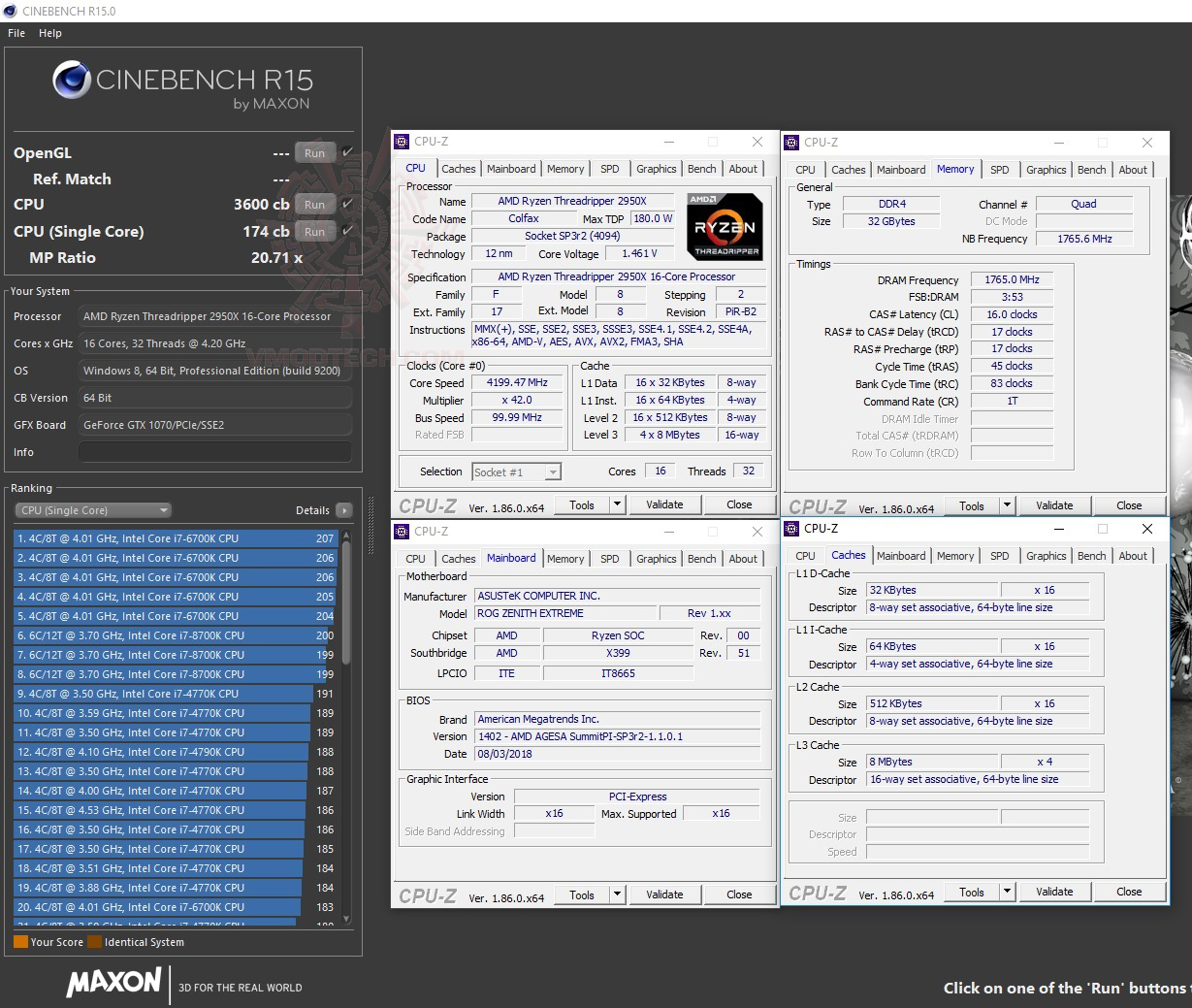Click the CPU-Z icon in top-left CPU window title
This screenshot has height=1008, width=1192.
[x=402, y=142]
